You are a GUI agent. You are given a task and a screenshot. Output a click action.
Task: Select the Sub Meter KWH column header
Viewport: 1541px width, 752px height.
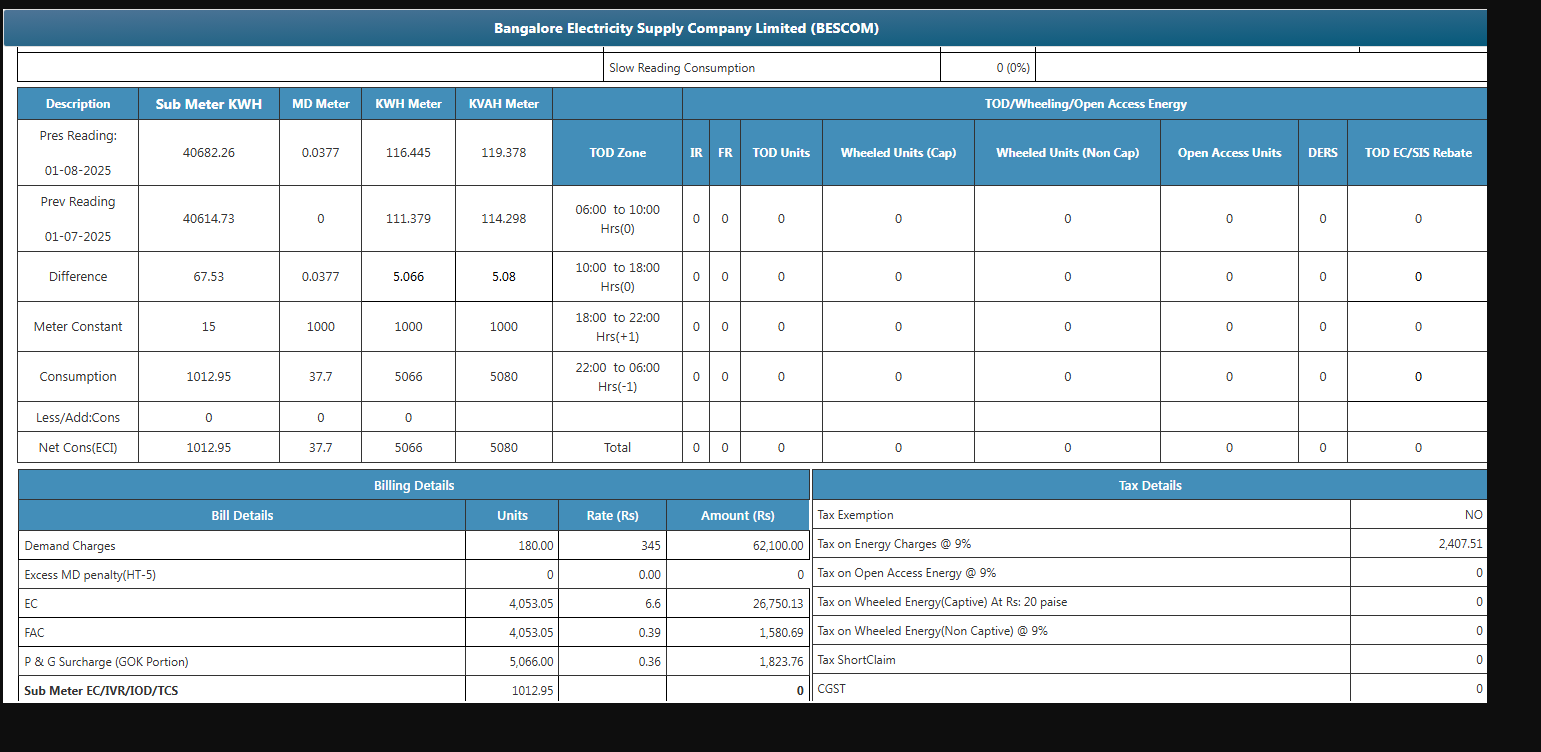(x=208, y=104)
